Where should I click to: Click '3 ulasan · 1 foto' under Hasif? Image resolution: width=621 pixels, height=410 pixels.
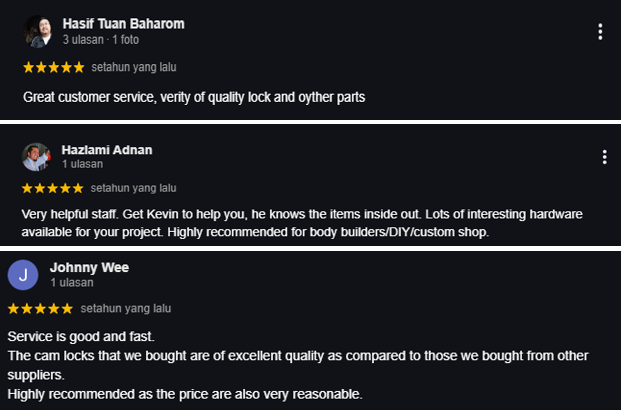[x=101, y=40]
